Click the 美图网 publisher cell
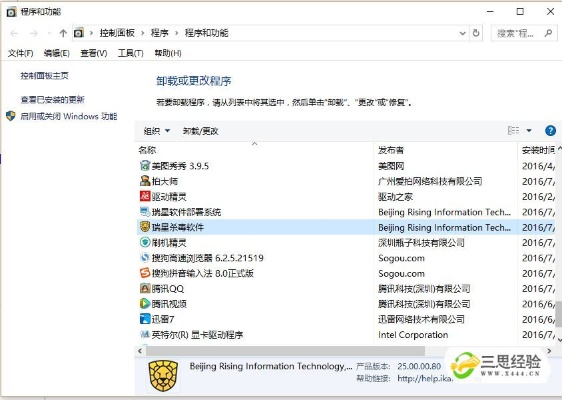Screen dimensions: 562x400 click(391, 166)
